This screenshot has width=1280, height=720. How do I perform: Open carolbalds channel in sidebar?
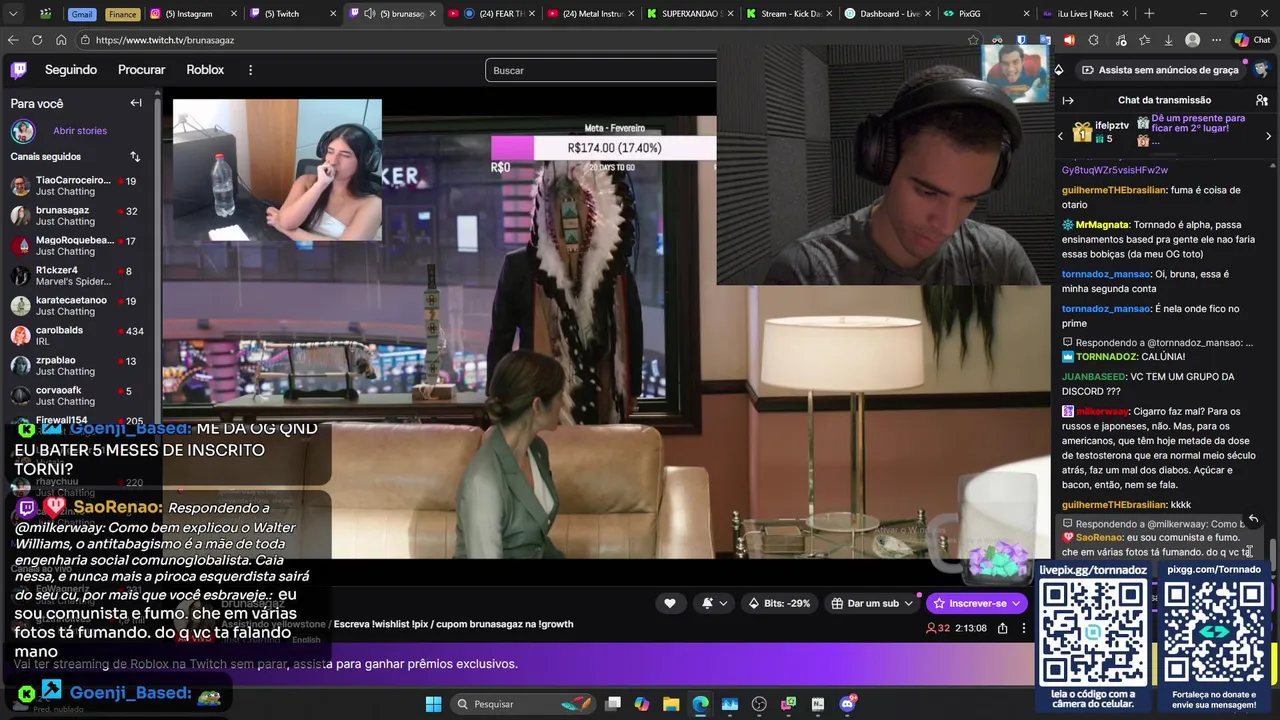point(80,336)
